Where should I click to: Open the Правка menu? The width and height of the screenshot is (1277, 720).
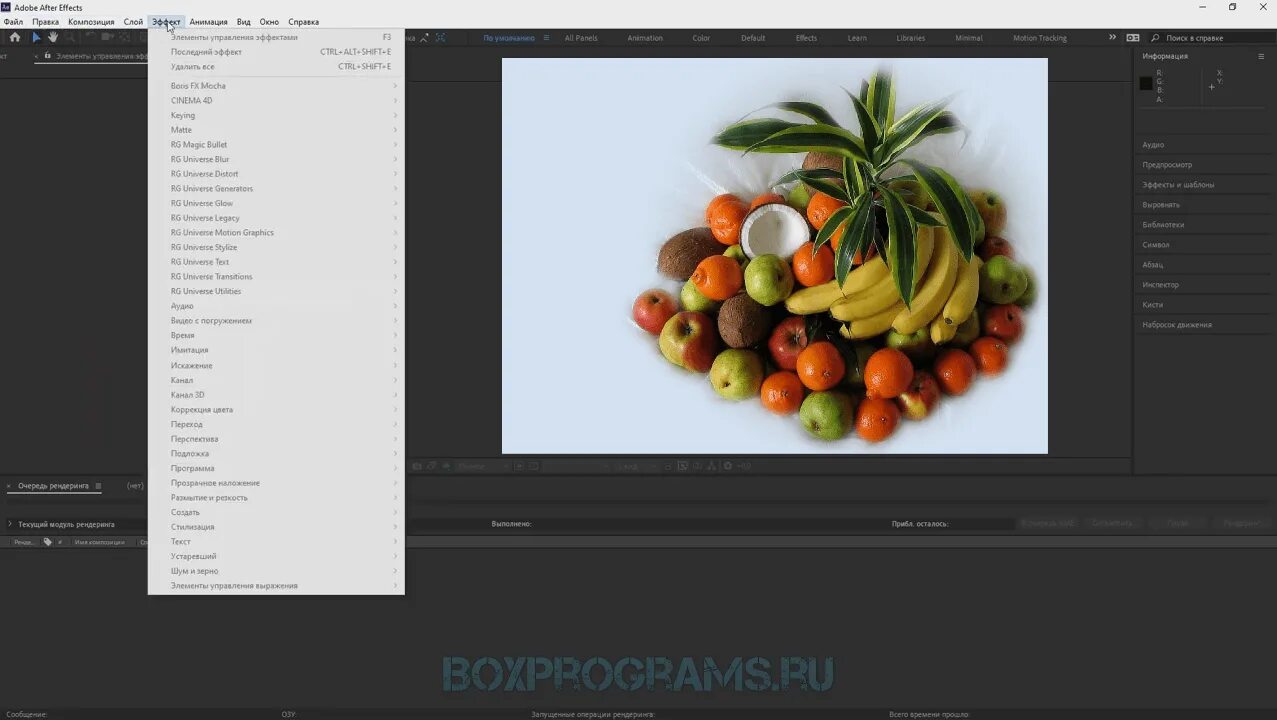(x=45, y=22)
